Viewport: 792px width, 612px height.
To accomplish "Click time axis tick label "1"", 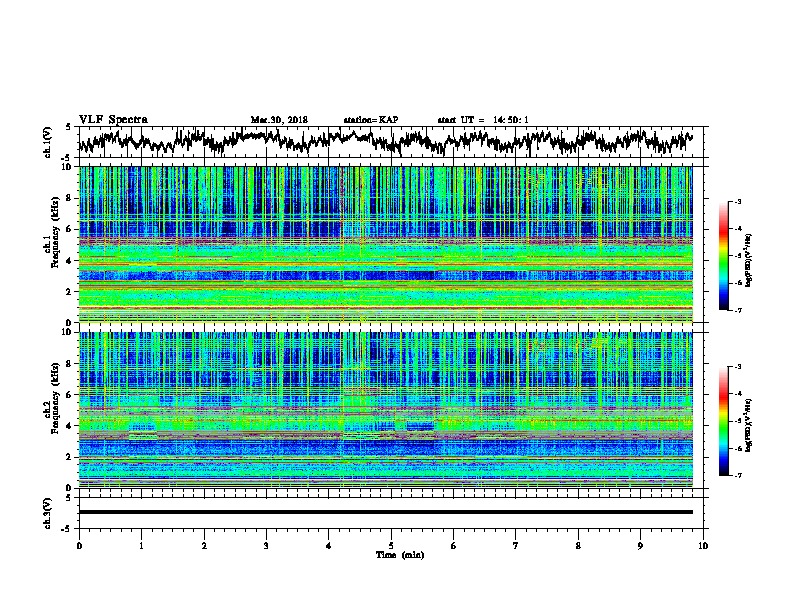I will click(x=141, y=546).
